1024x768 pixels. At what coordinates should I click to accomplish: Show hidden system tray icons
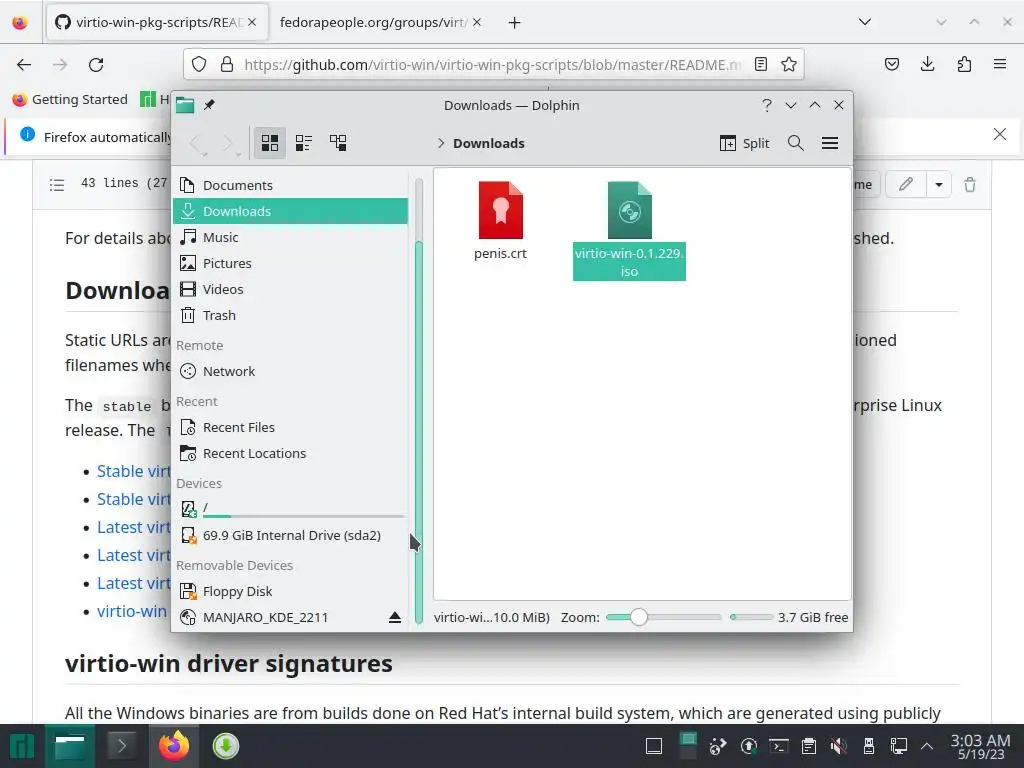[926, 746]
